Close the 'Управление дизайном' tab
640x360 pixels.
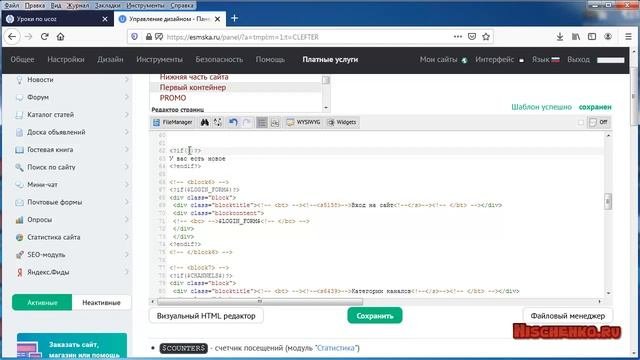tap(218, 19)
